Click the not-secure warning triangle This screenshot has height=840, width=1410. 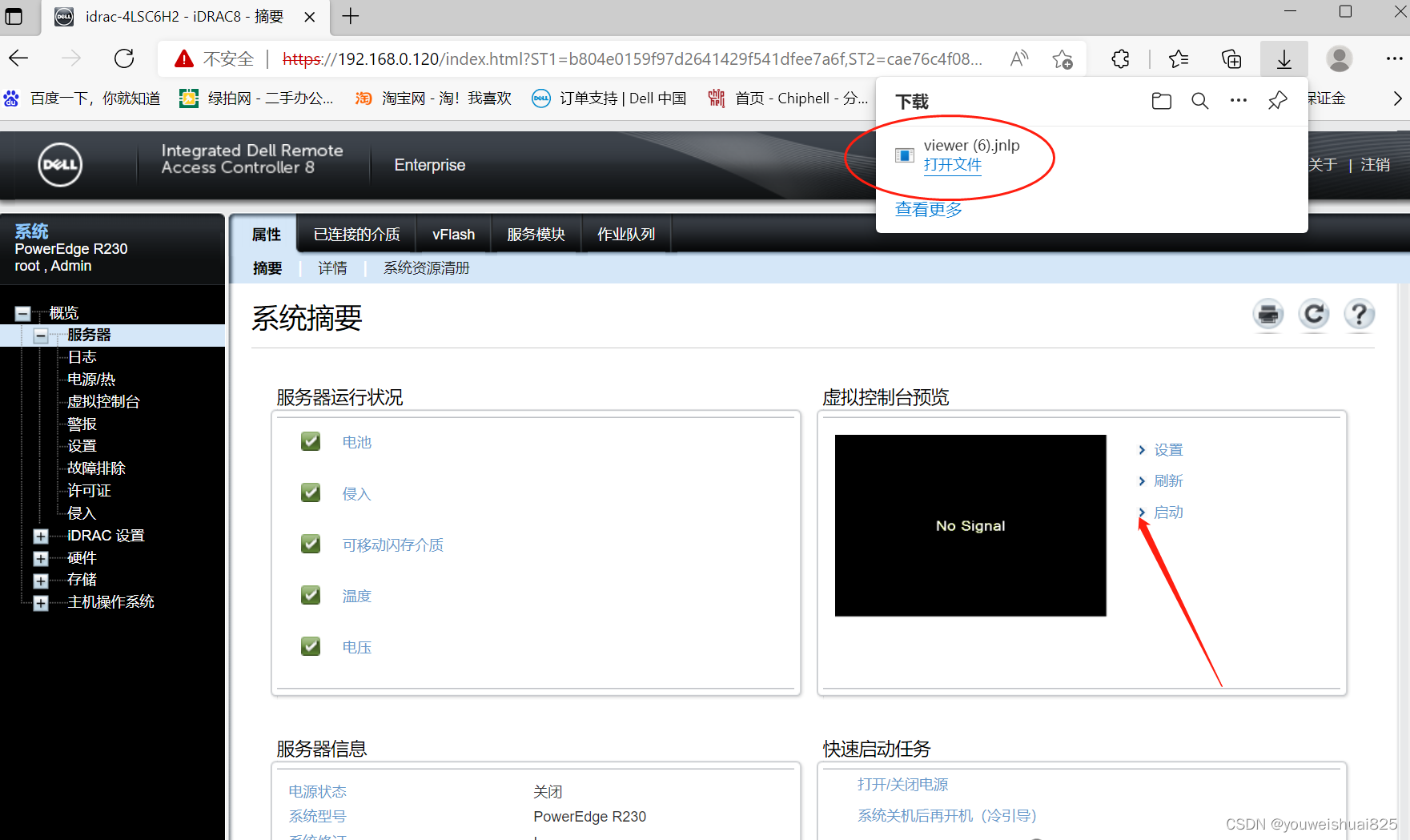coord(184,58)
